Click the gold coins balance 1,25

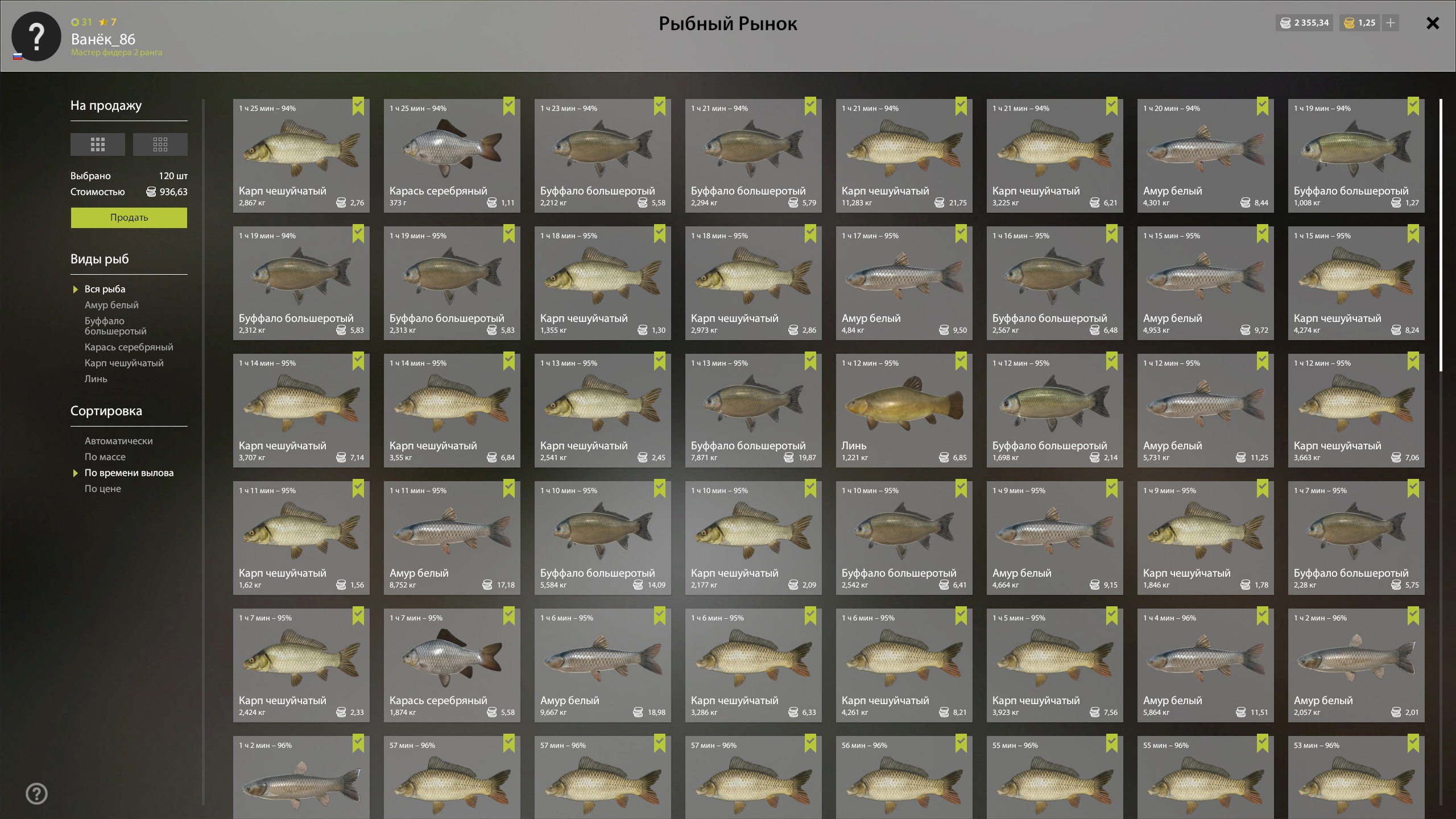(x=1359, y=23)
